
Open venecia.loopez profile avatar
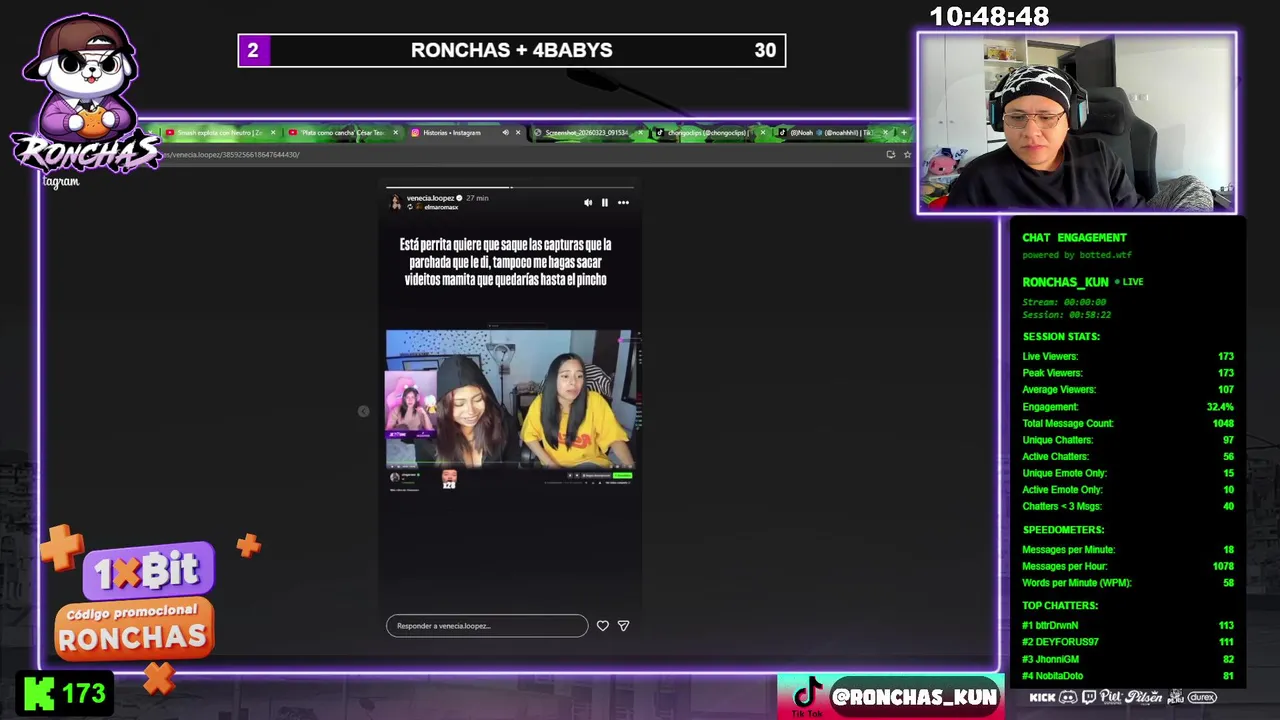396,201
